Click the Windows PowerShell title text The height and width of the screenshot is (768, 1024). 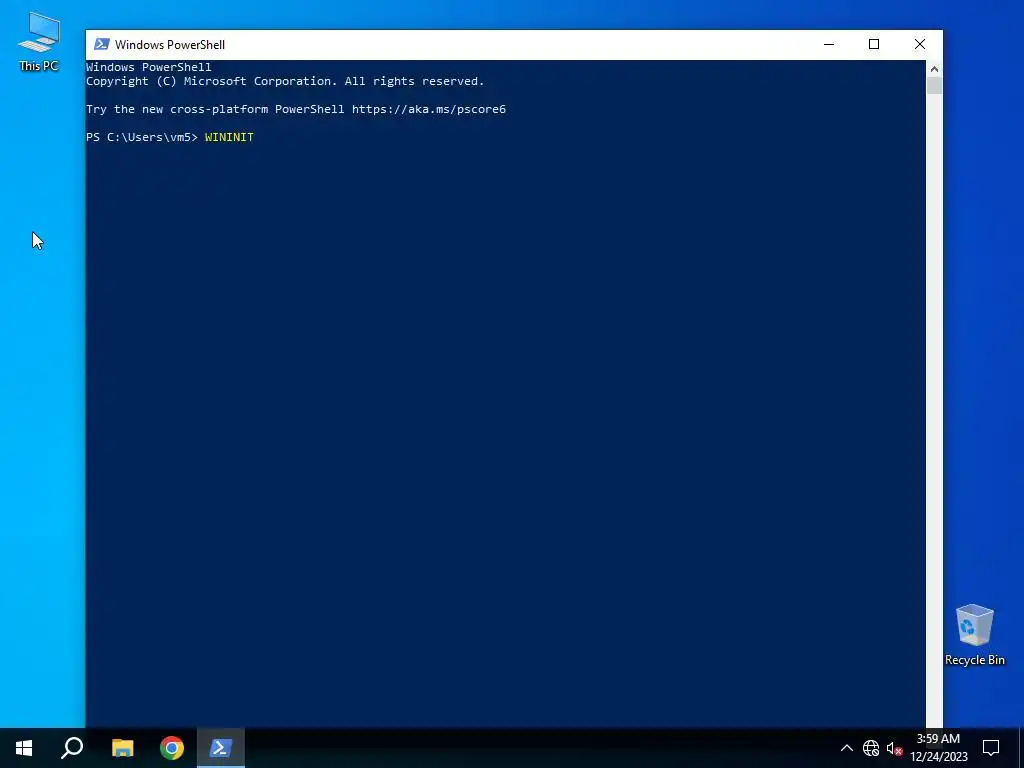[x=170, y=44]
